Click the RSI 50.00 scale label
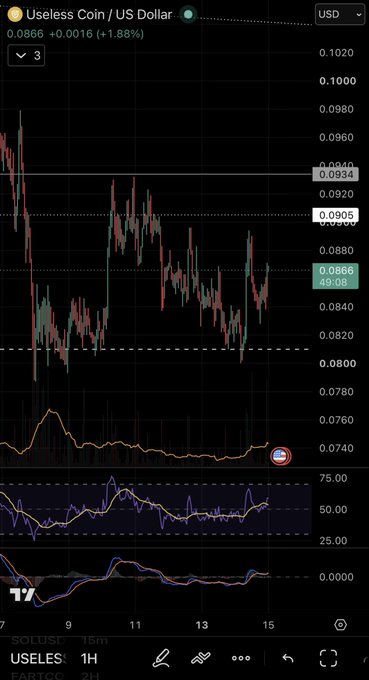The width and height of the screenshot is (369, 680). 333,509
